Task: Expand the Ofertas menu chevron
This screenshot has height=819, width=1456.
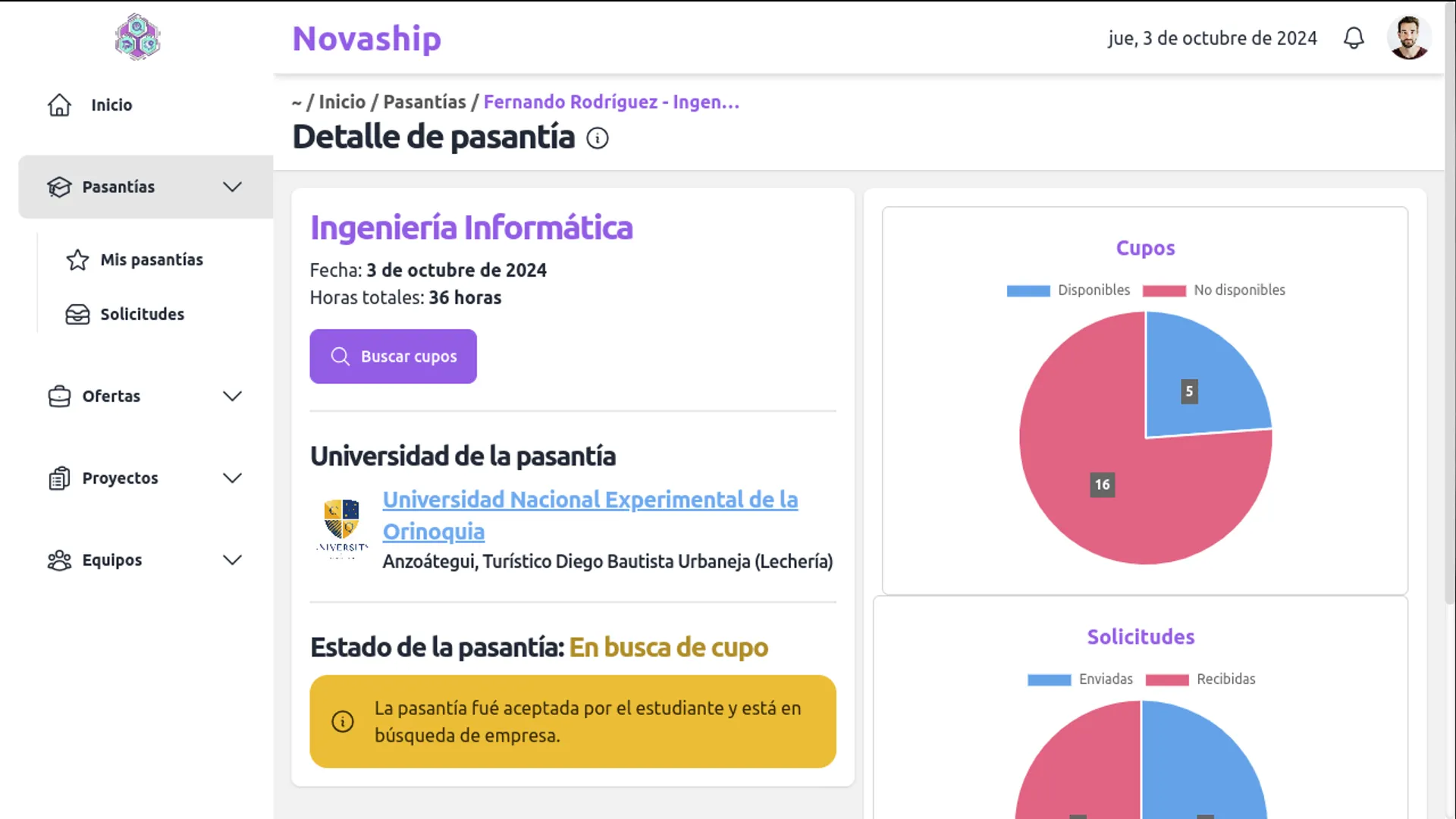Action: [x=232, y=396]
